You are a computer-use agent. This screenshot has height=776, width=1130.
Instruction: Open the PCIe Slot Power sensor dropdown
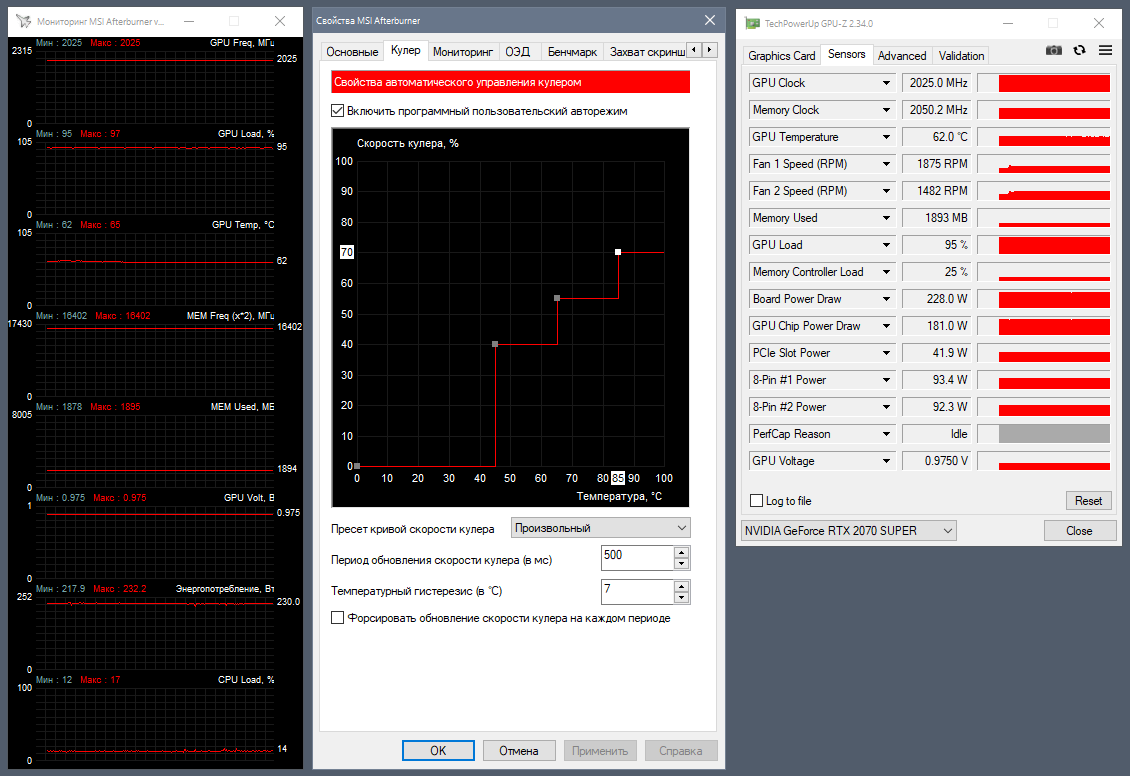886,353
